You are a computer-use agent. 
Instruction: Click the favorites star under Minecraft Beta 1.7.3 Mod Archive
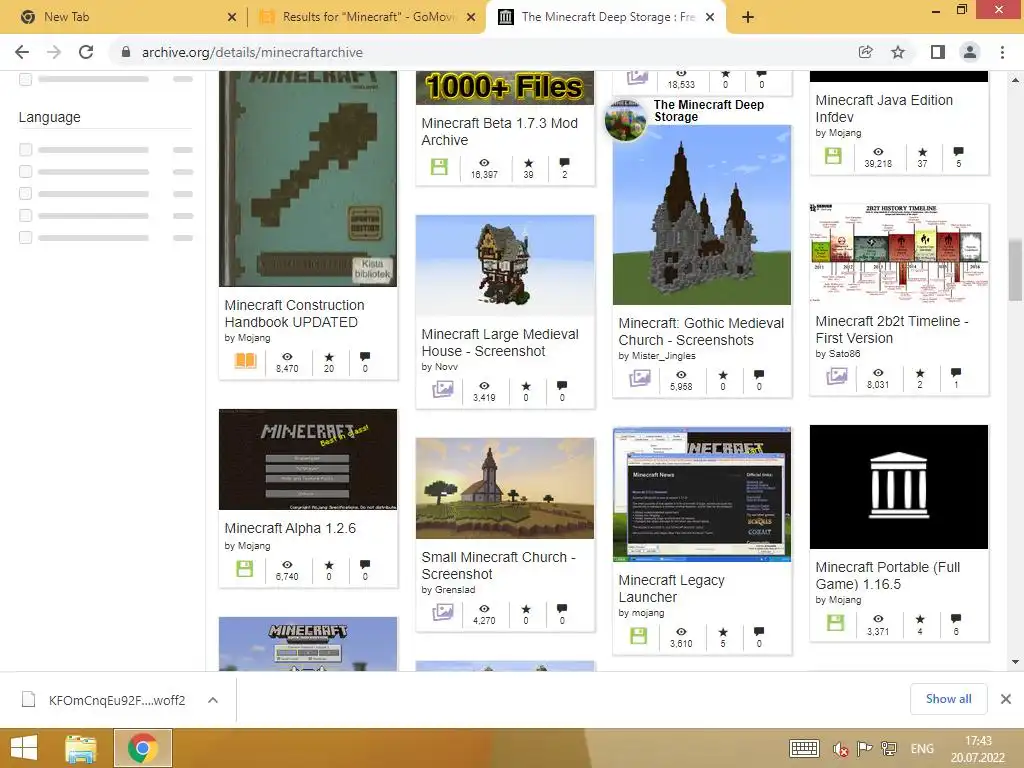tap(528, 163)
